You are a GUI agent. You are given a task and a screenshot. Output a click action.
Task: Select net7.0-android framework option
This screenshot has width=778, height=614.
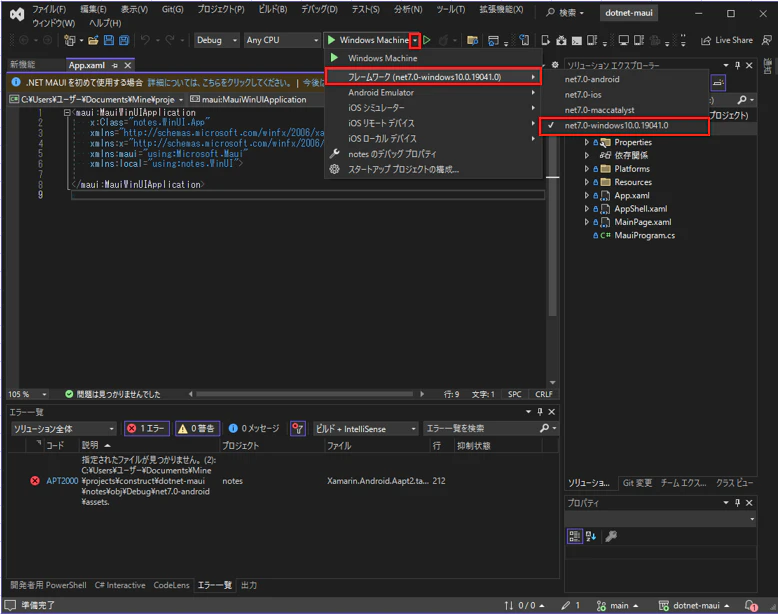point(624,79)
